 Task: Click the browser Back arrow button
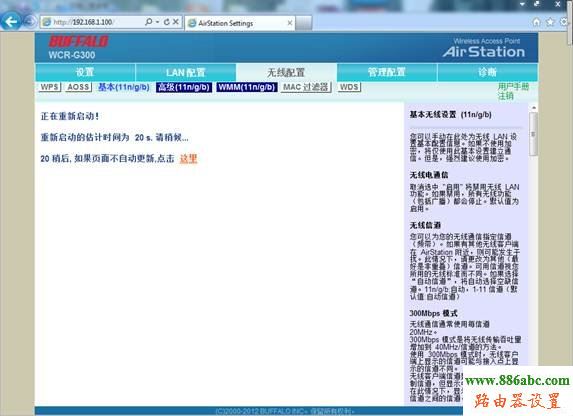11,22
